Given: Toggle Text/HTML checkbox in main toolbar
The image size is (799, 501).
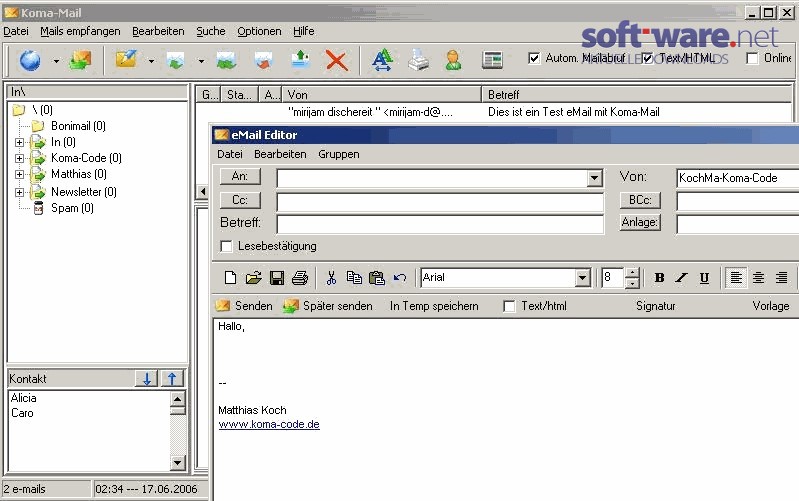Looking at the screenshot, I should 647,58.
